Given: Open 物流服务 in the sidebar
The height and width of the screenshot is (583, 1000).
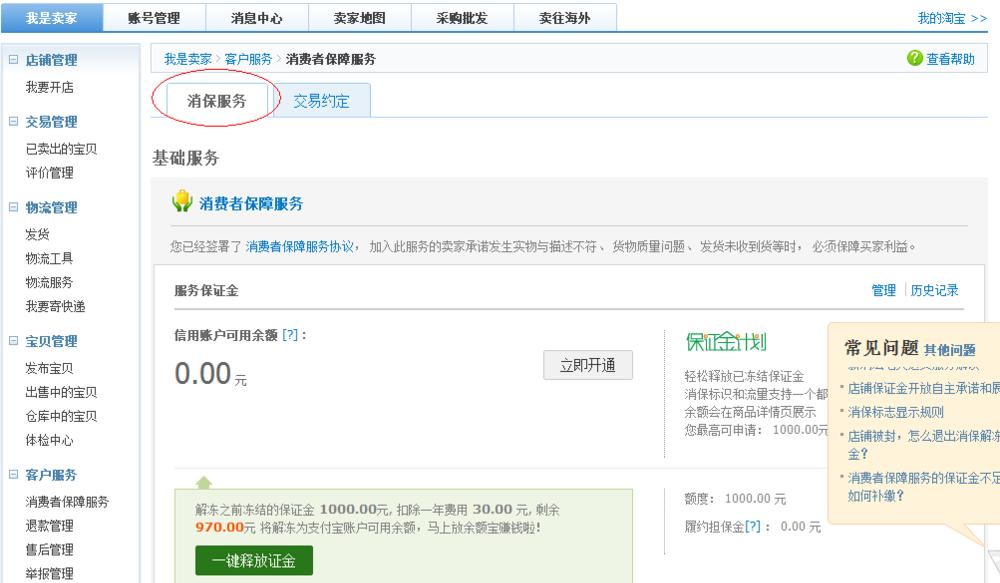Looking at the screenshot, I should (x=50, y=282).
